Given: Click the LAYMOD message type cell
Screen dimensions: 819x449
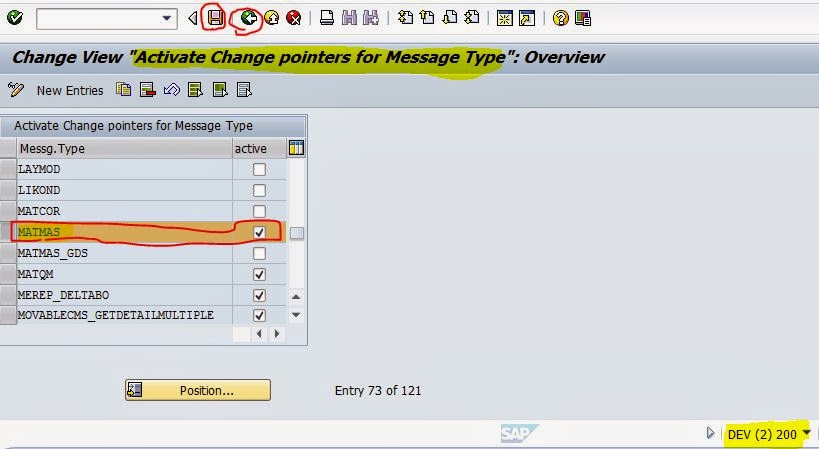Looking at the screenshot, I should (x=124, y=169).
